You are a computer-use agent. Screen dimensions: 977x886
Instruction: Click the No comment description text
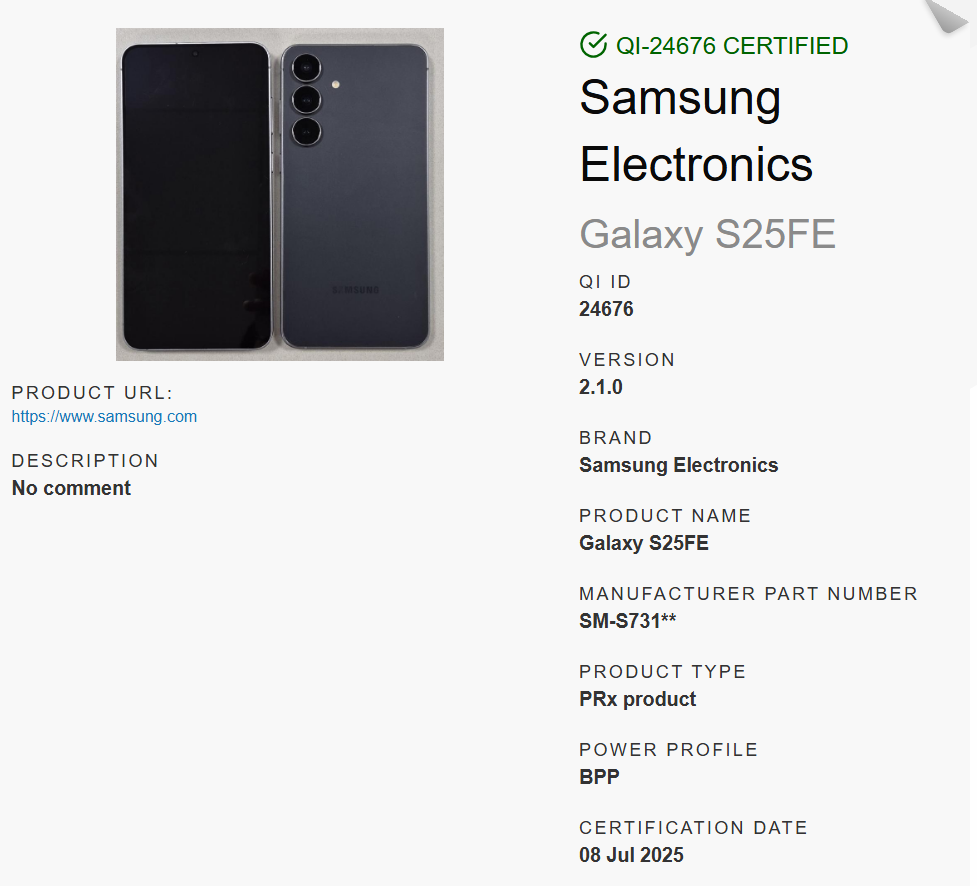coord(71,488)
